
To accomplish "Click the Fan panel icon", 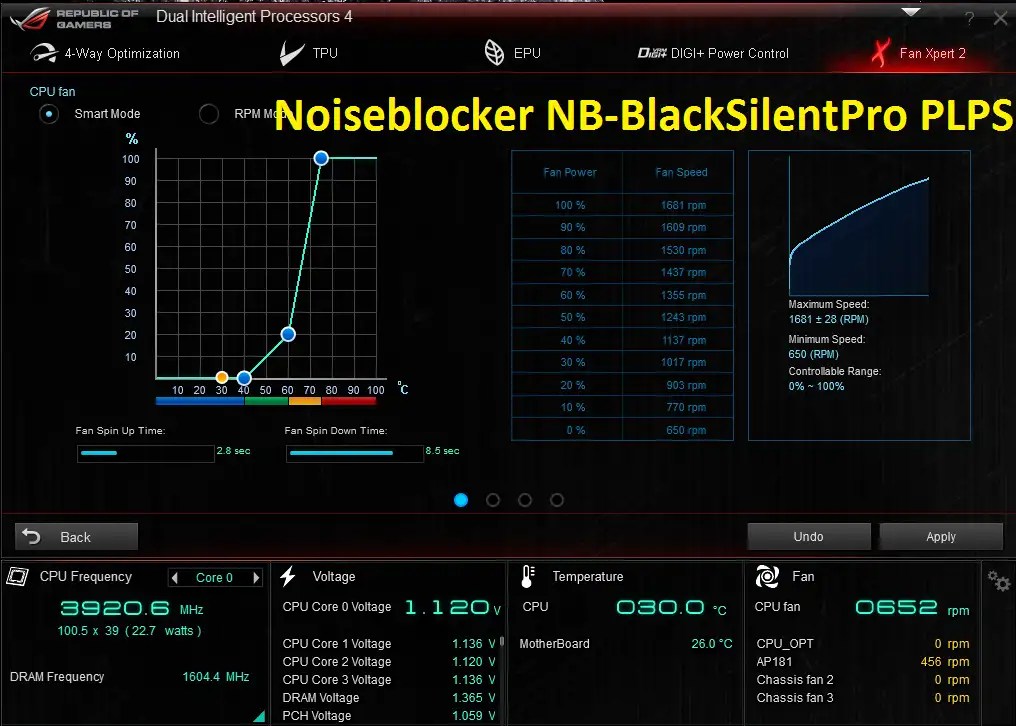I will [x=767, y=576].
